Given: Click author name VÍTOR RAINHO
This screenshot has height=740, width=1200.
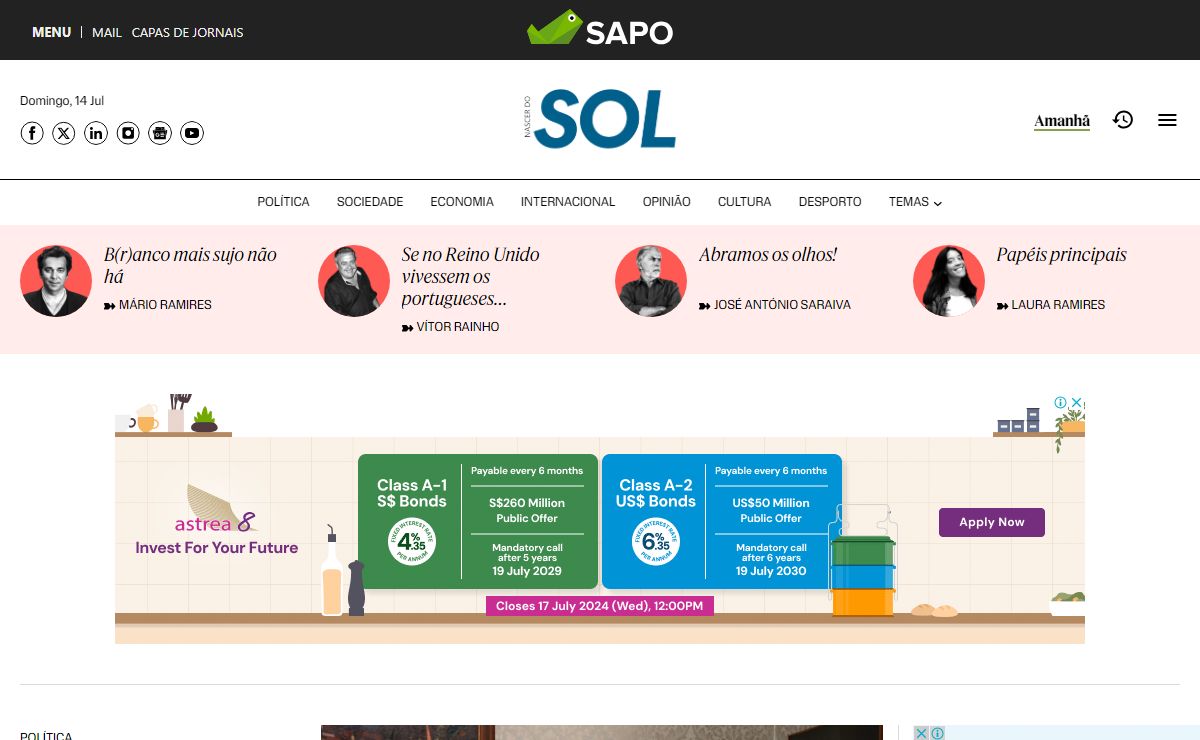Looking at the screenshot, I should pyautogui.click(x=457, y=327).
